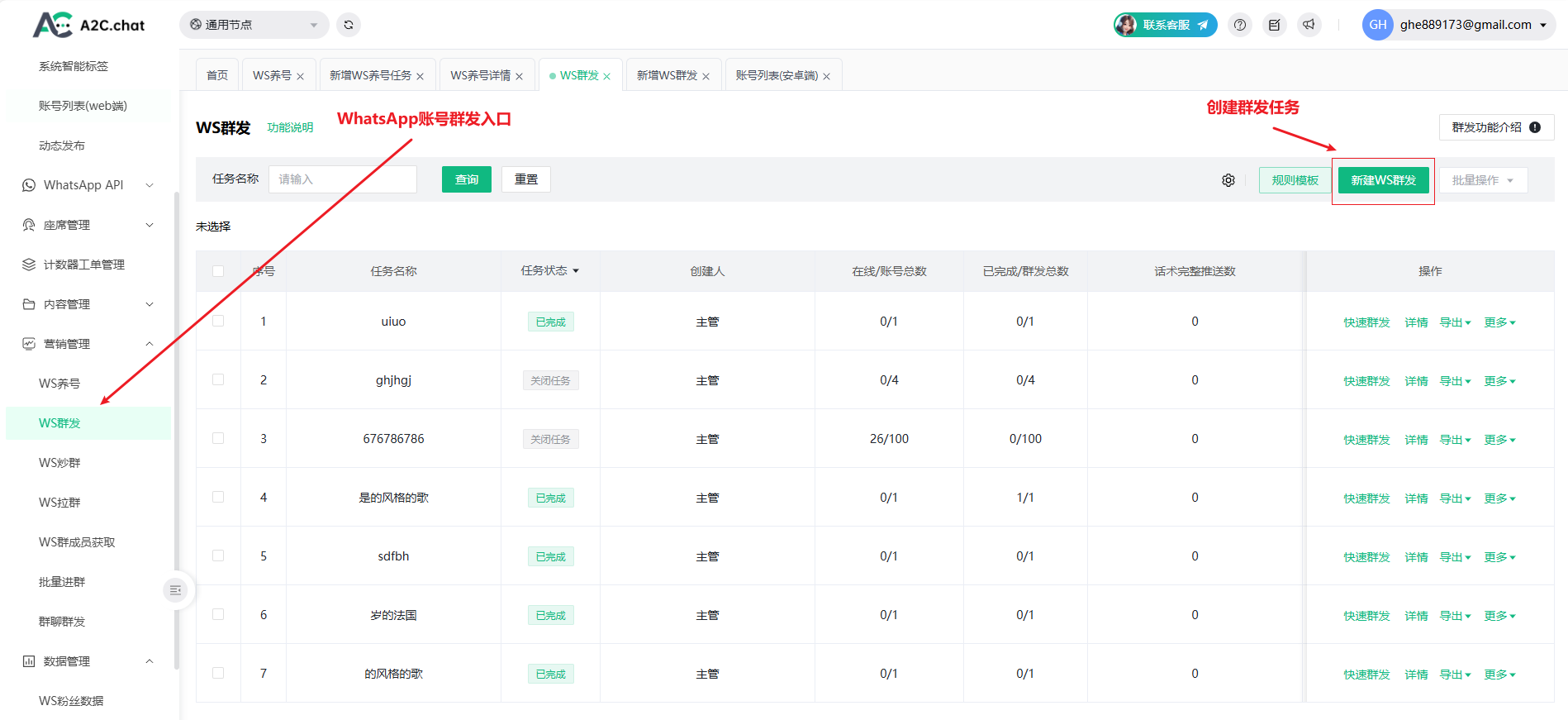
Task: Focus the 任务名称 search input
Action: (342, 179)
